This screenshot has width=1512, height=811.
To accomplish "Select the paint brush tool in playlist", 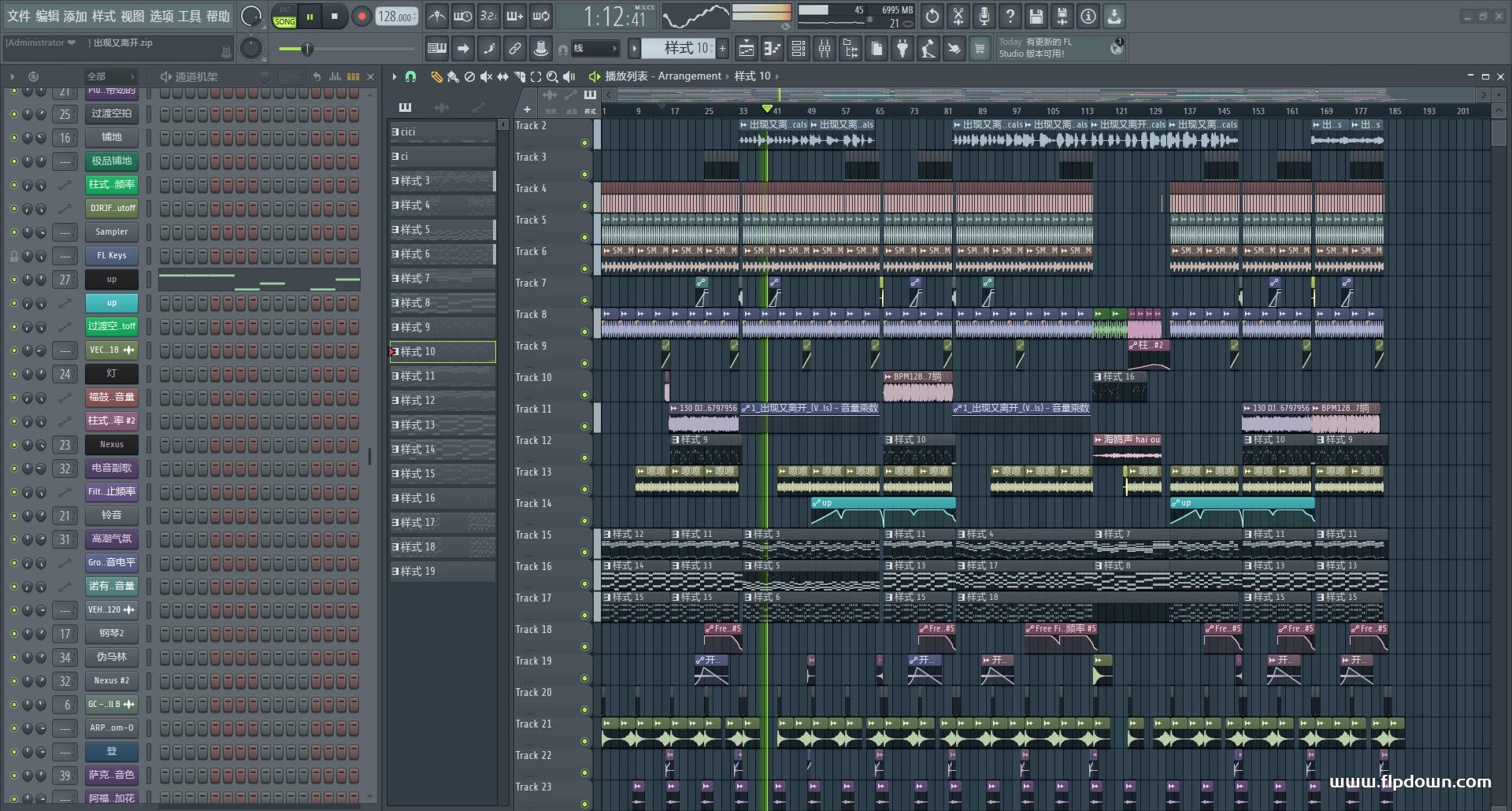I will (453, 76).
